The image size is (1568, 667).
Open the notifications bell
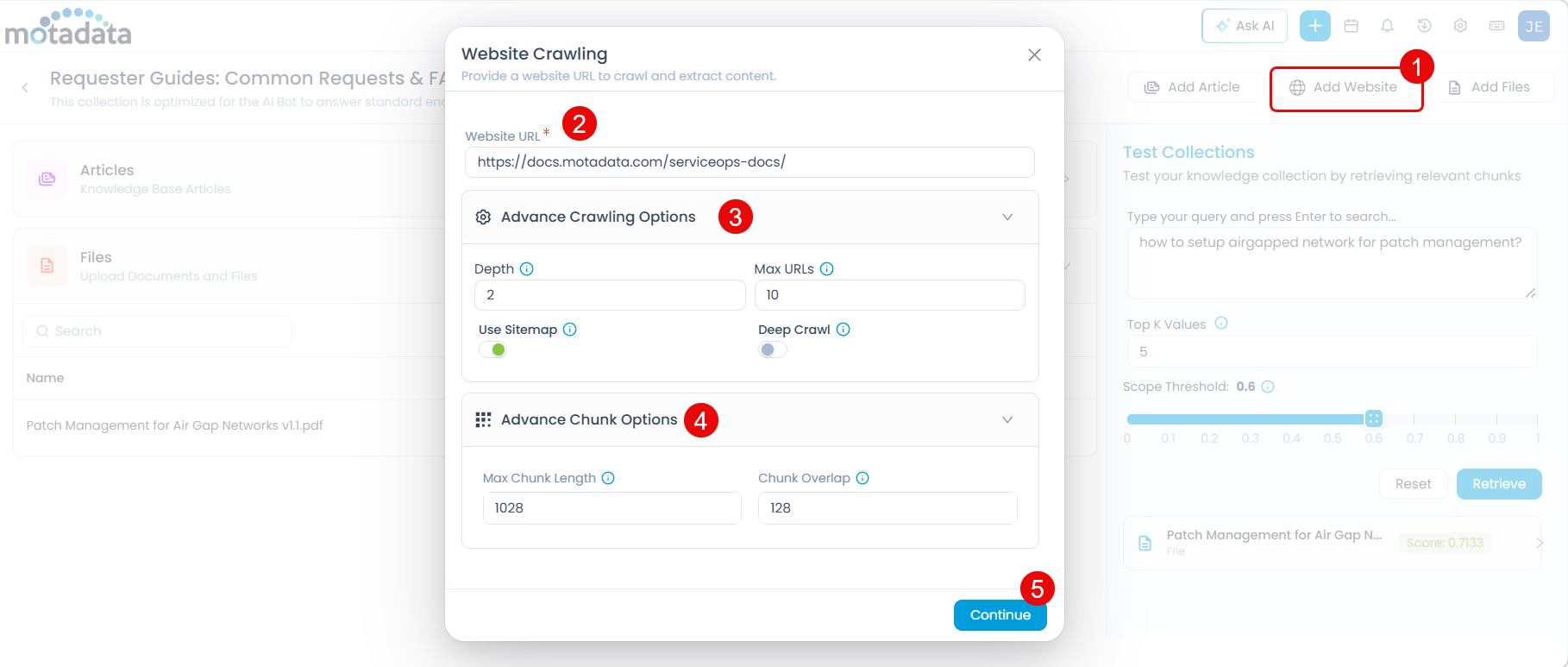click(1387, 26)
